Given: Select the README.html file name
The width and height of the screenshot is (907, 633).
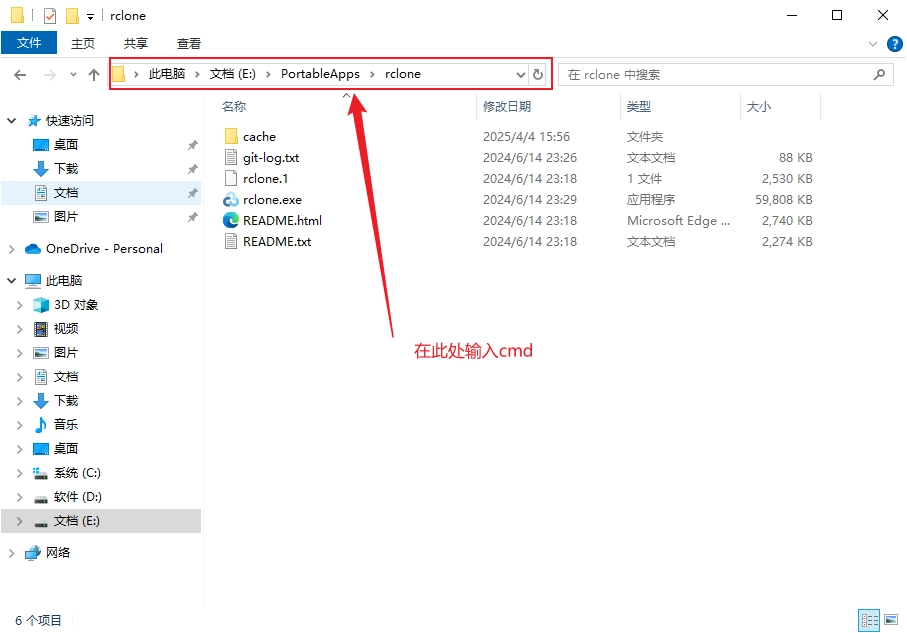Looking at the screenshot, I should point(282,220).
